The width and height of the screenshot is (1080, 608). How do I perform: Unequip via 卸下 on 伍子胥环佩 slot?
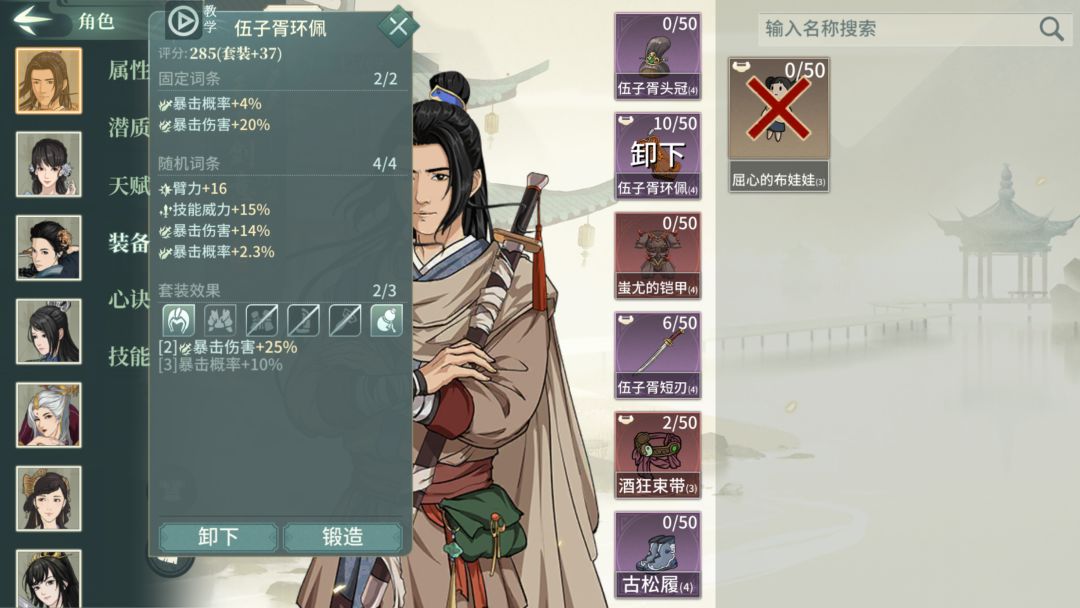click(x=658, y=156)
